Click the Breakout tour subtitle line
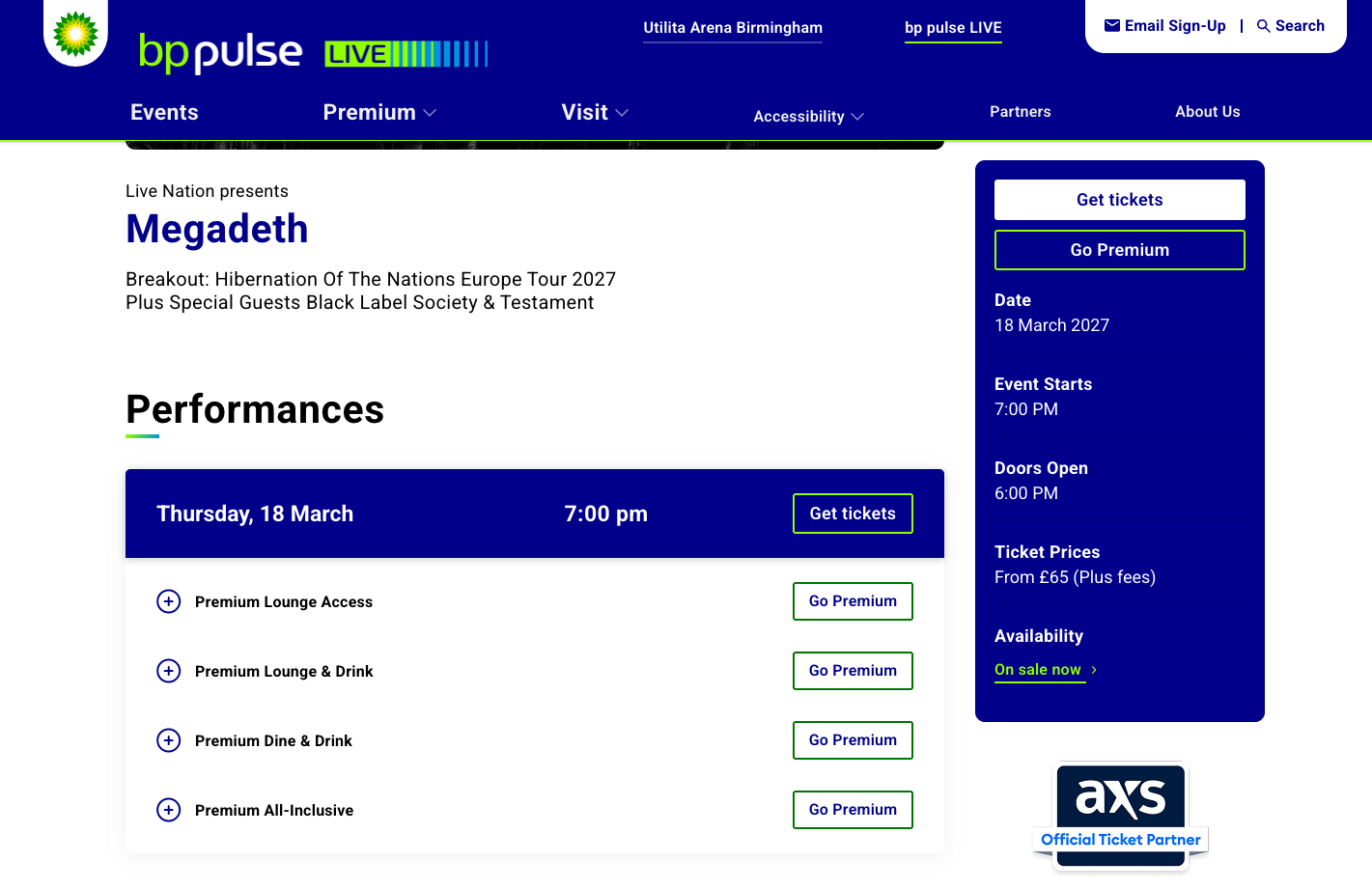This screenshot has height=889, width=1372. [x=371, y=279]
